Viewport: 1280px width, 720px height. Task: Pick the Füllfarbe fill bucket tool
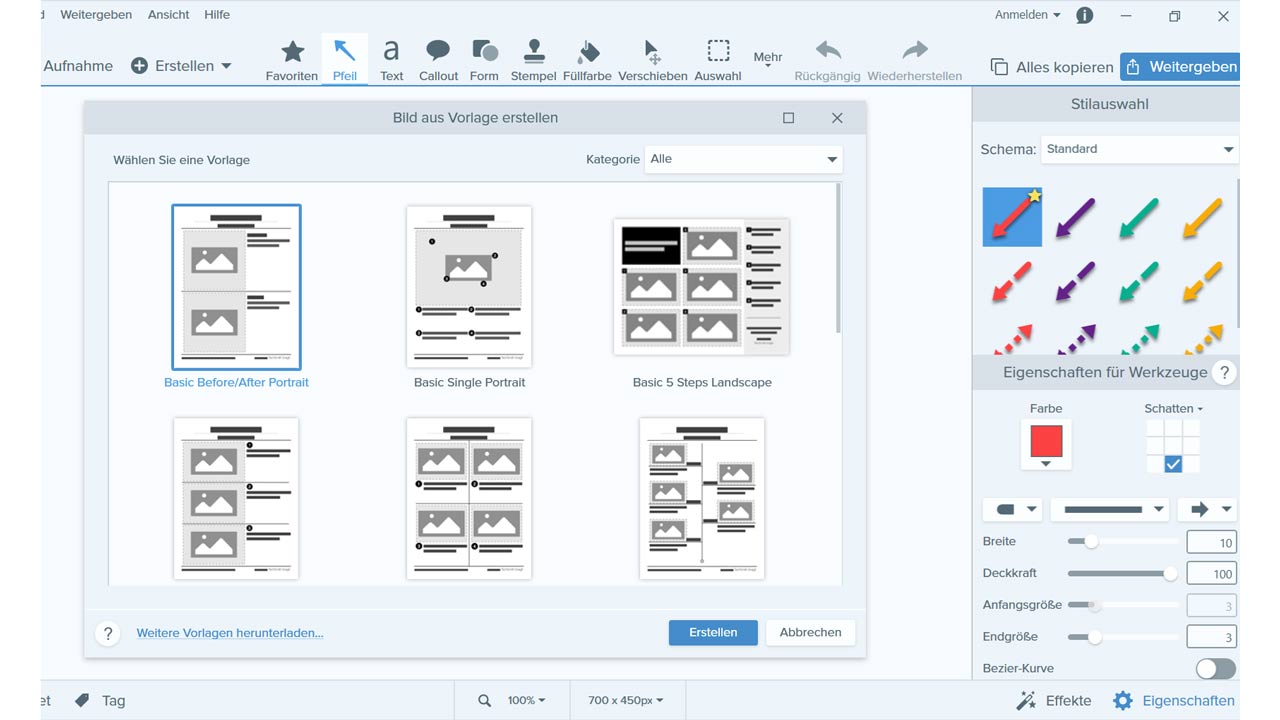pyautogui.click(x=587, y=60)
